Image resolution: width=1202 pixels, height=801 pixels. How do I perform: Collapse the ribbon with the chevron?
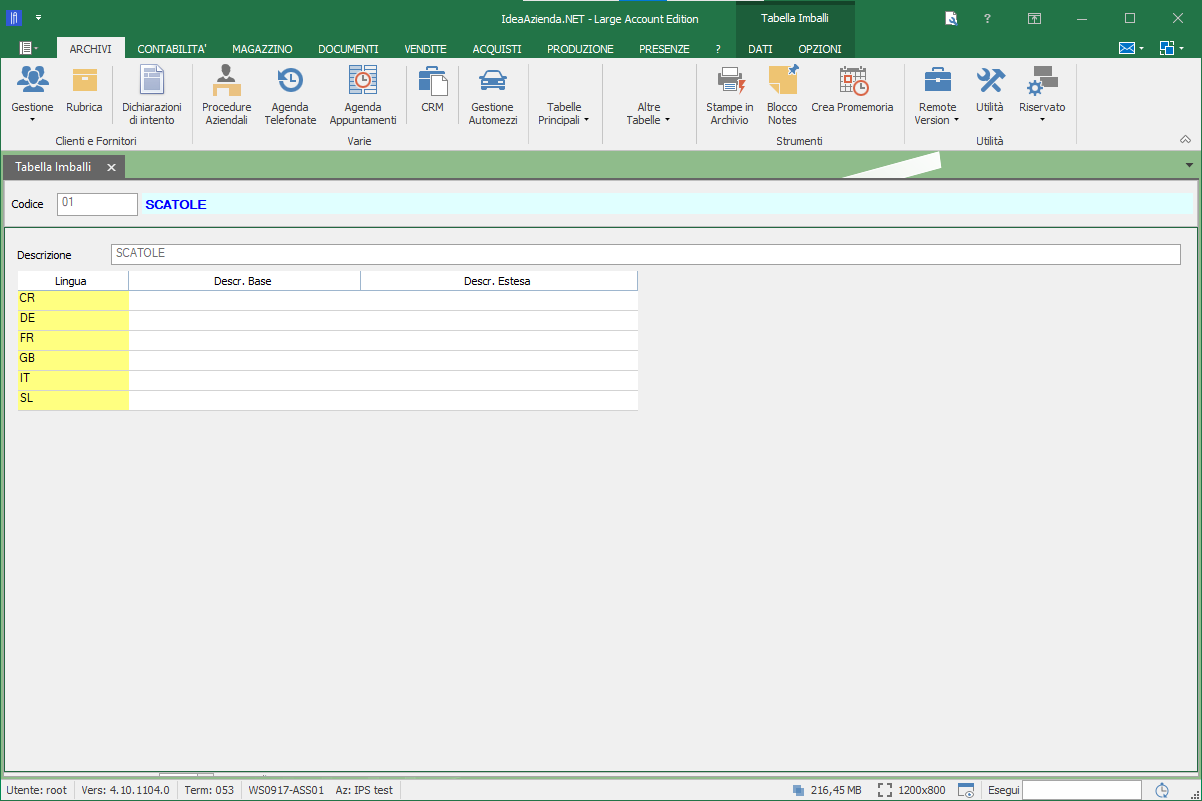[1186, 139]
